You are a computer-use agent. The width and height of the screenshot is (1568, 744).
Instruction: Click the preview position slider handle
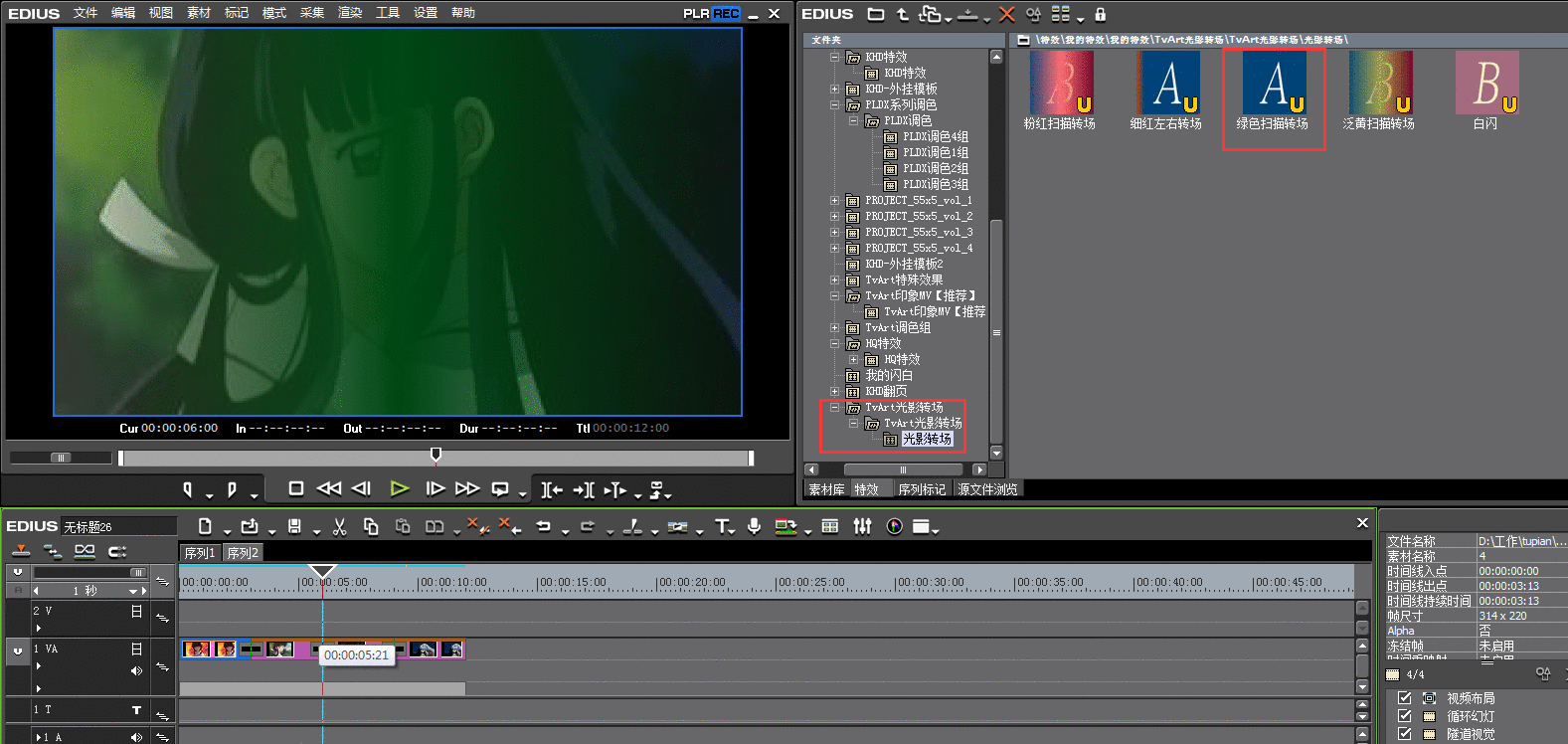[x=436, y=455]
